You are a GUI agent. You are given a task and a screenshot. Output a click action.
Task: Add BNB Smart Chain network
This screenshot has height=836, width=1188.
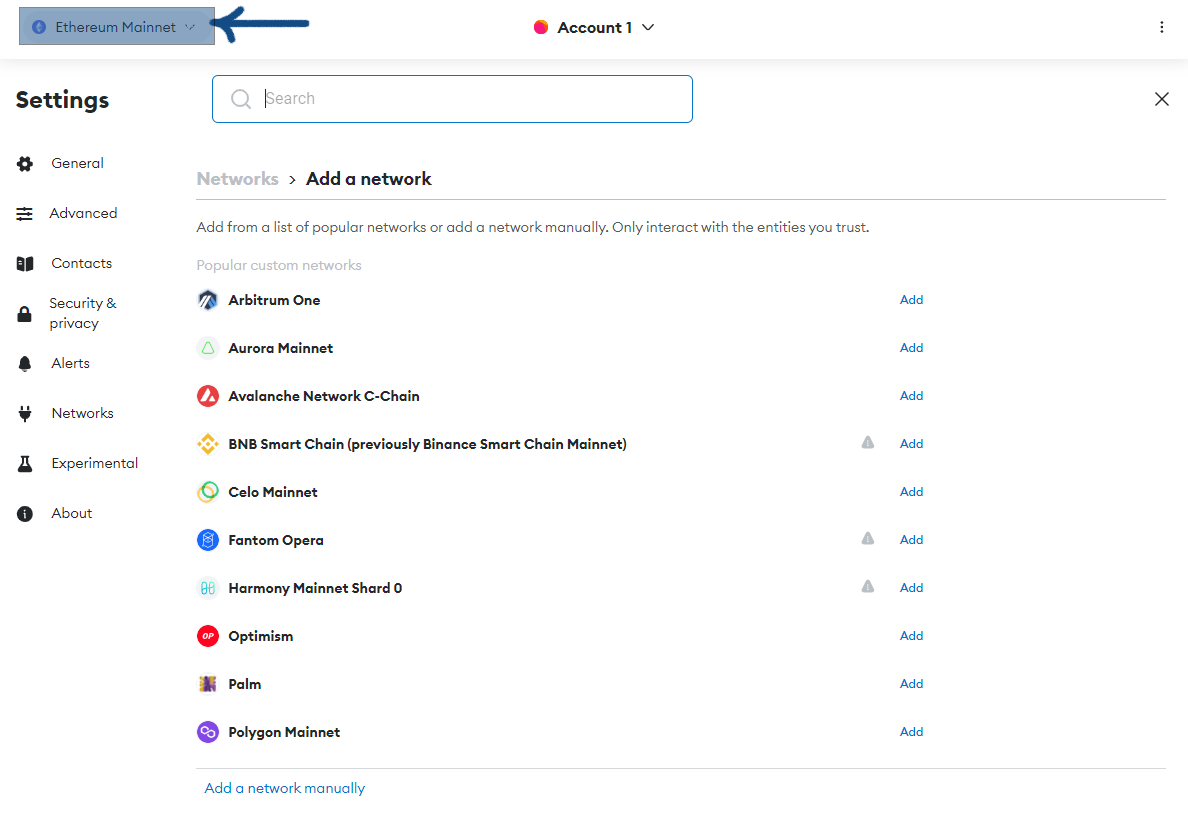coord(911,443)
